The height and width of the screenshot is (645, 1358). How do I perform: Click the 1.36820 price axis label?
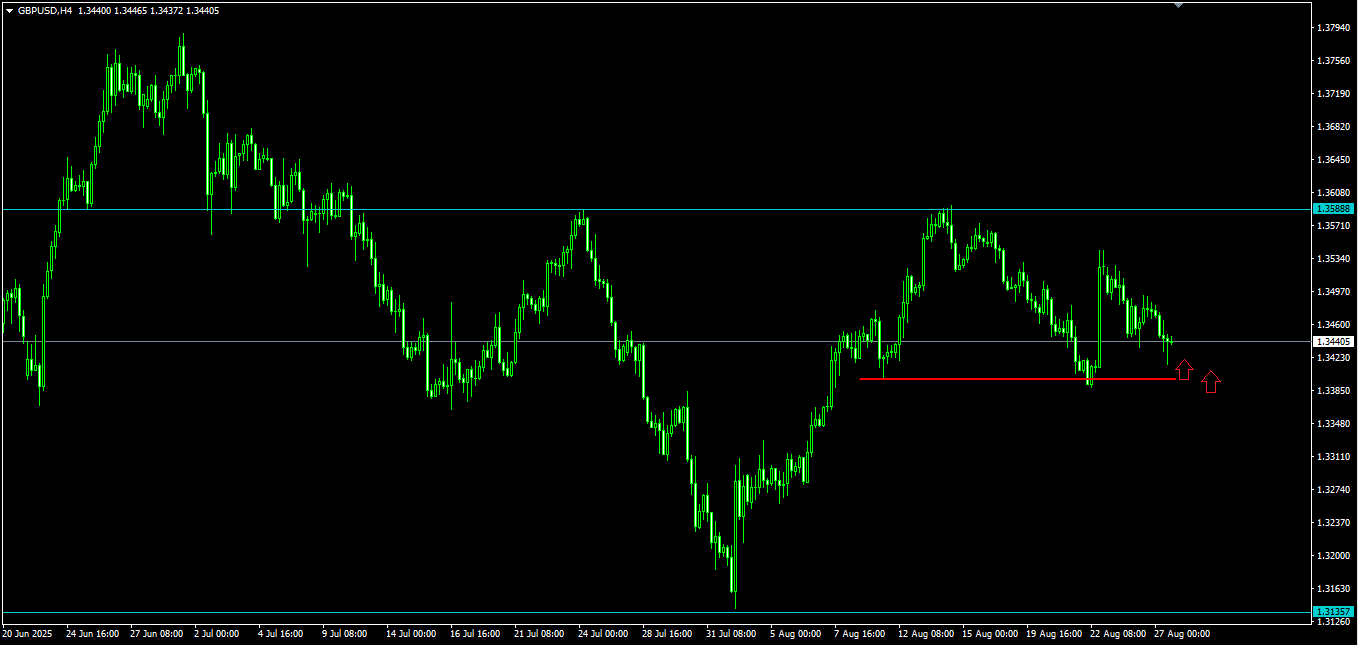tap(1335, 127)
